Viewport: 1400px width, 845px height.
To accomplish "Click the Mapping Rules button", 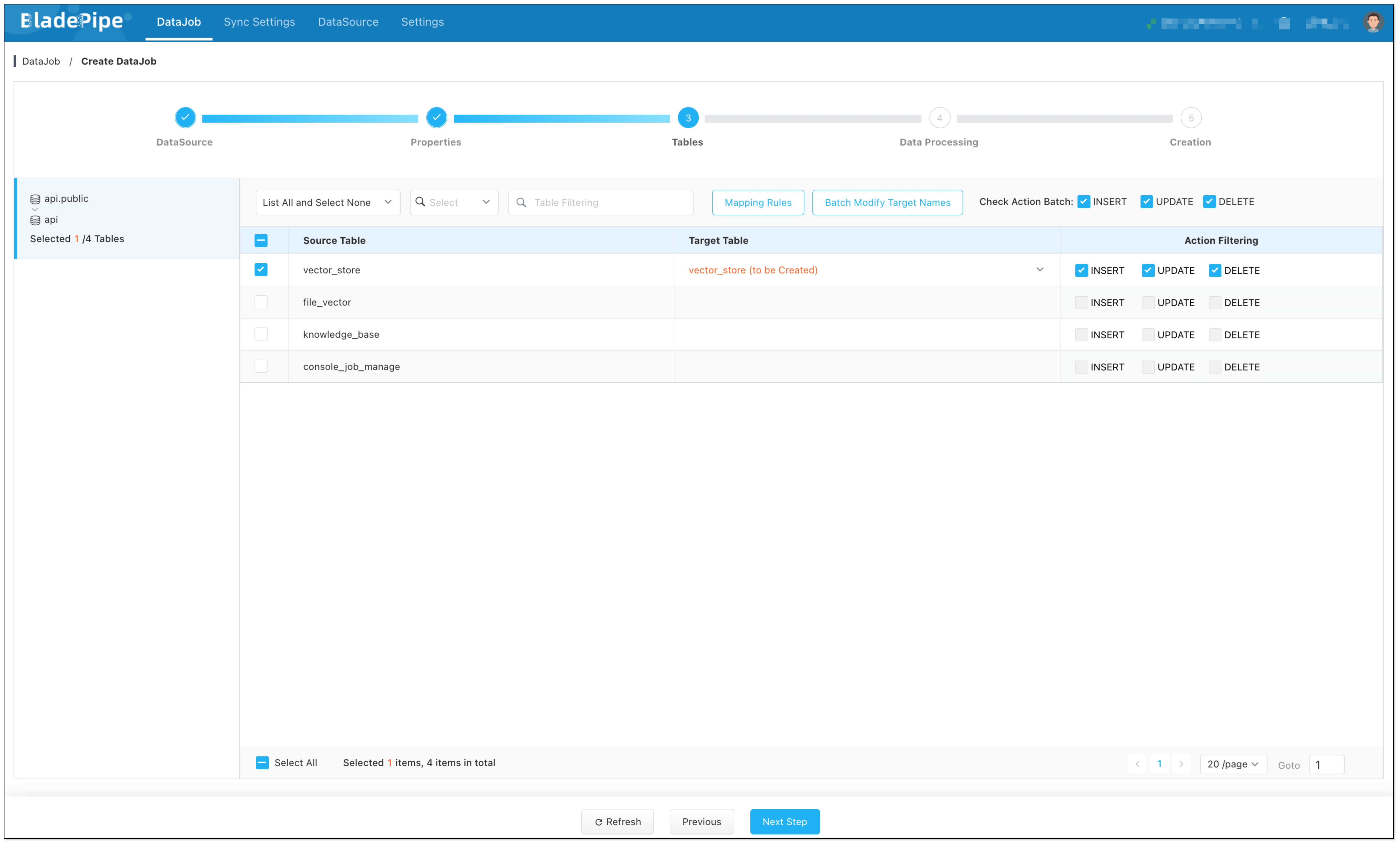I will [757, 202].
